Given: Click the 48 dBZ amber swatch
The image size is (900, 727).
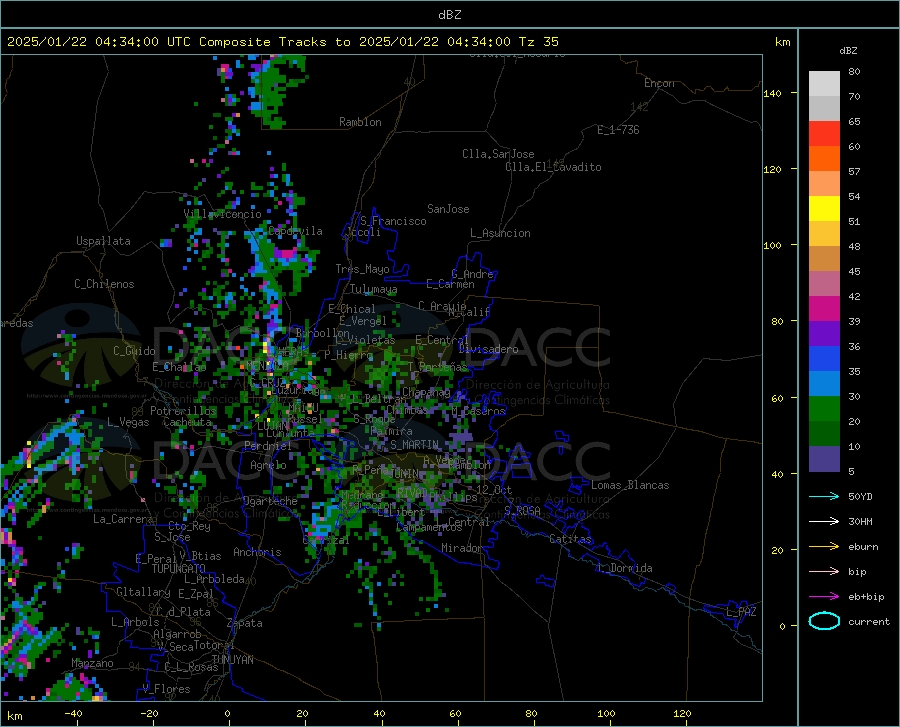Looking at the screenshot, I should 824,234.
